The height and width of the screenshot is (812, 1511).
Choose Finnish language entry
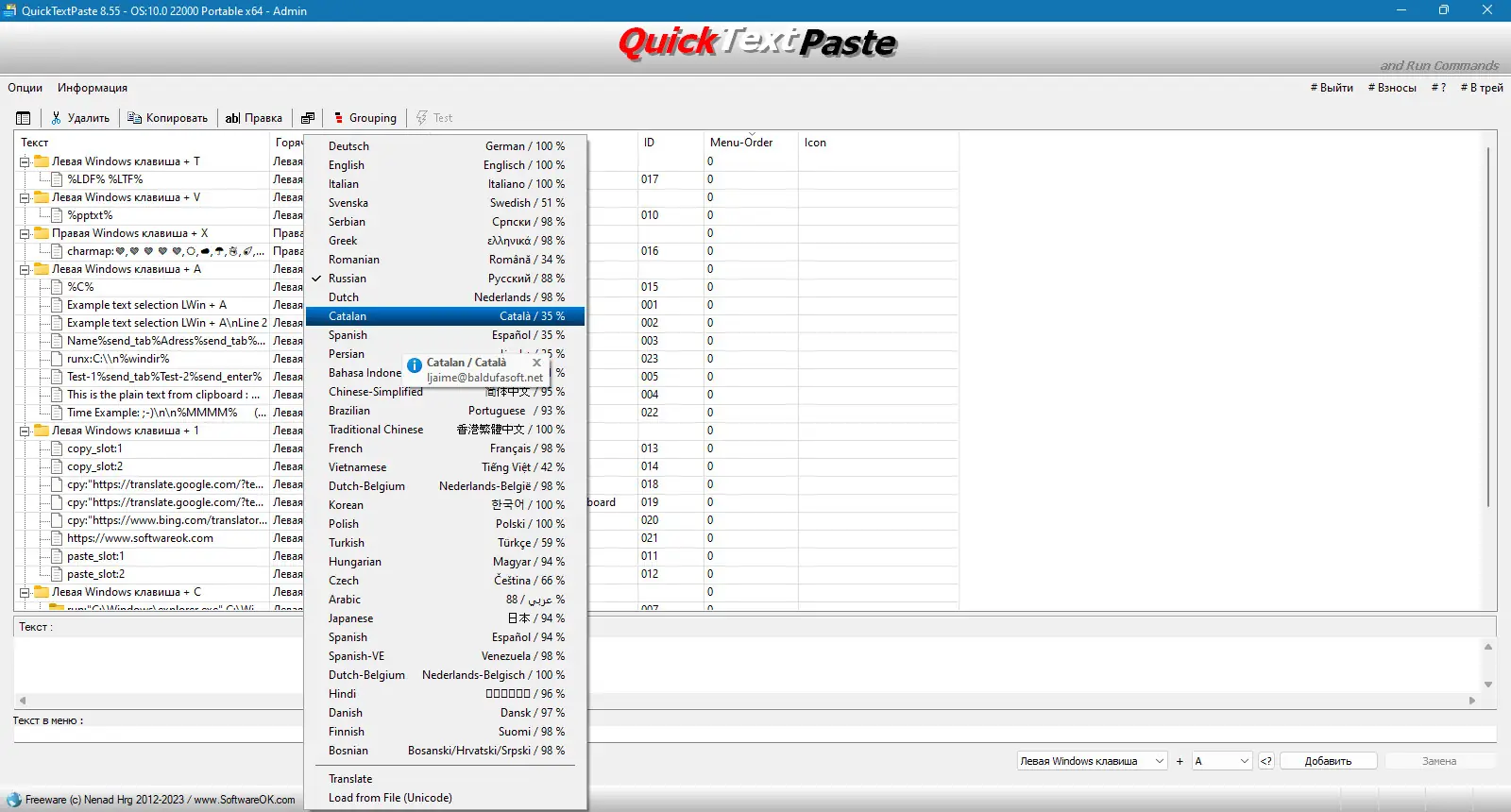[445, 732]
